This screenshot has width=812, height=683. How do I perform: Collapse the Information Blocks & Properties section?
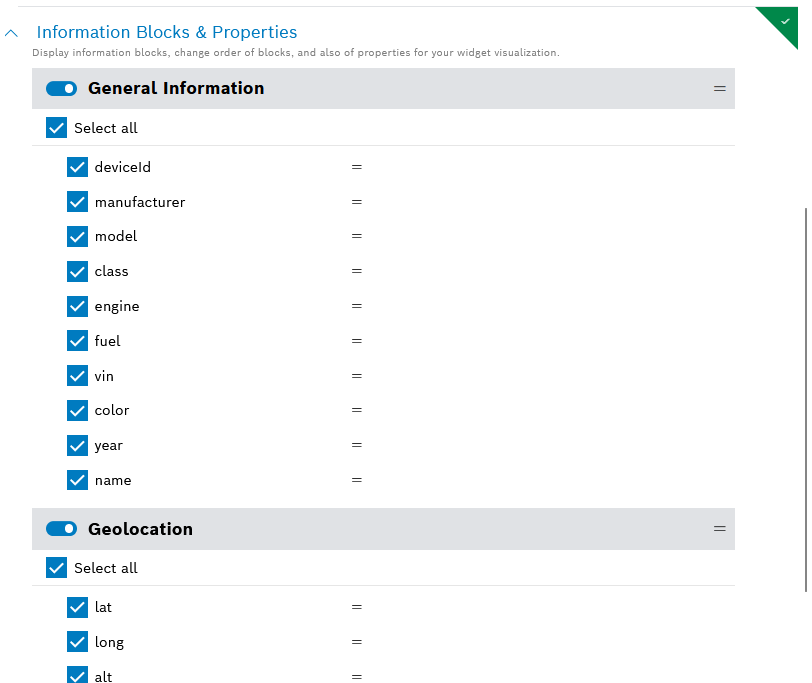coord(11,33)
